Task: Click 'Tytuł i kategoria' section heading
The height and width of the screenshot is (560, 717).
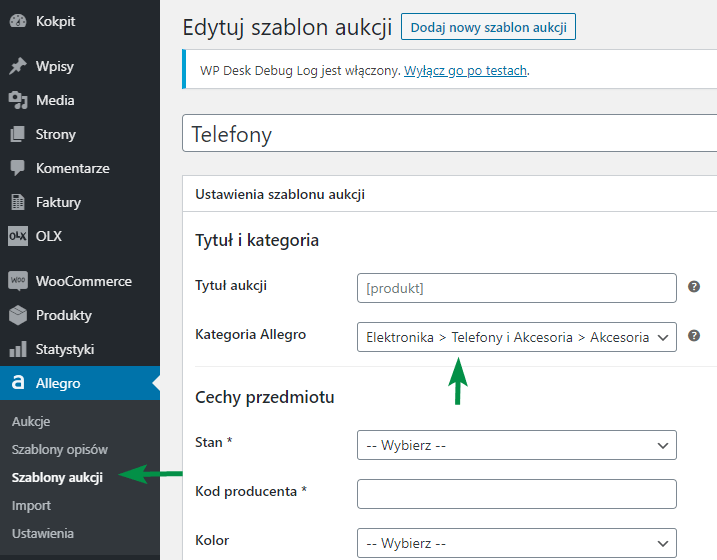Action: [257, 240]
